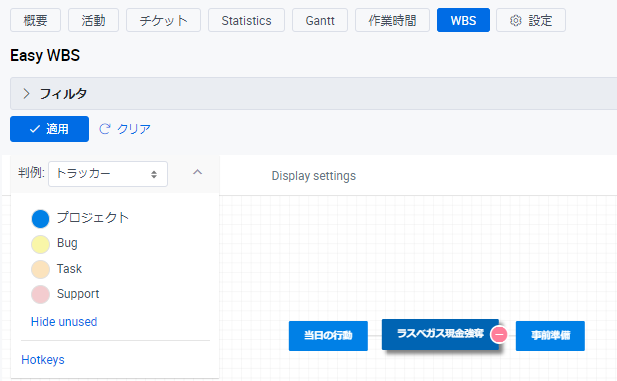Open Display settings

pos(314,176)
